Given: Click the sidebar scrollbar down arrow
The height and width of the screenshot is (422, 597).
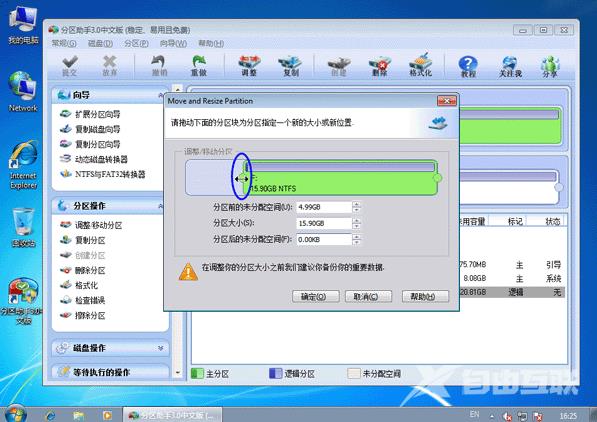Looking at the screenshot, I should [177, 372].
